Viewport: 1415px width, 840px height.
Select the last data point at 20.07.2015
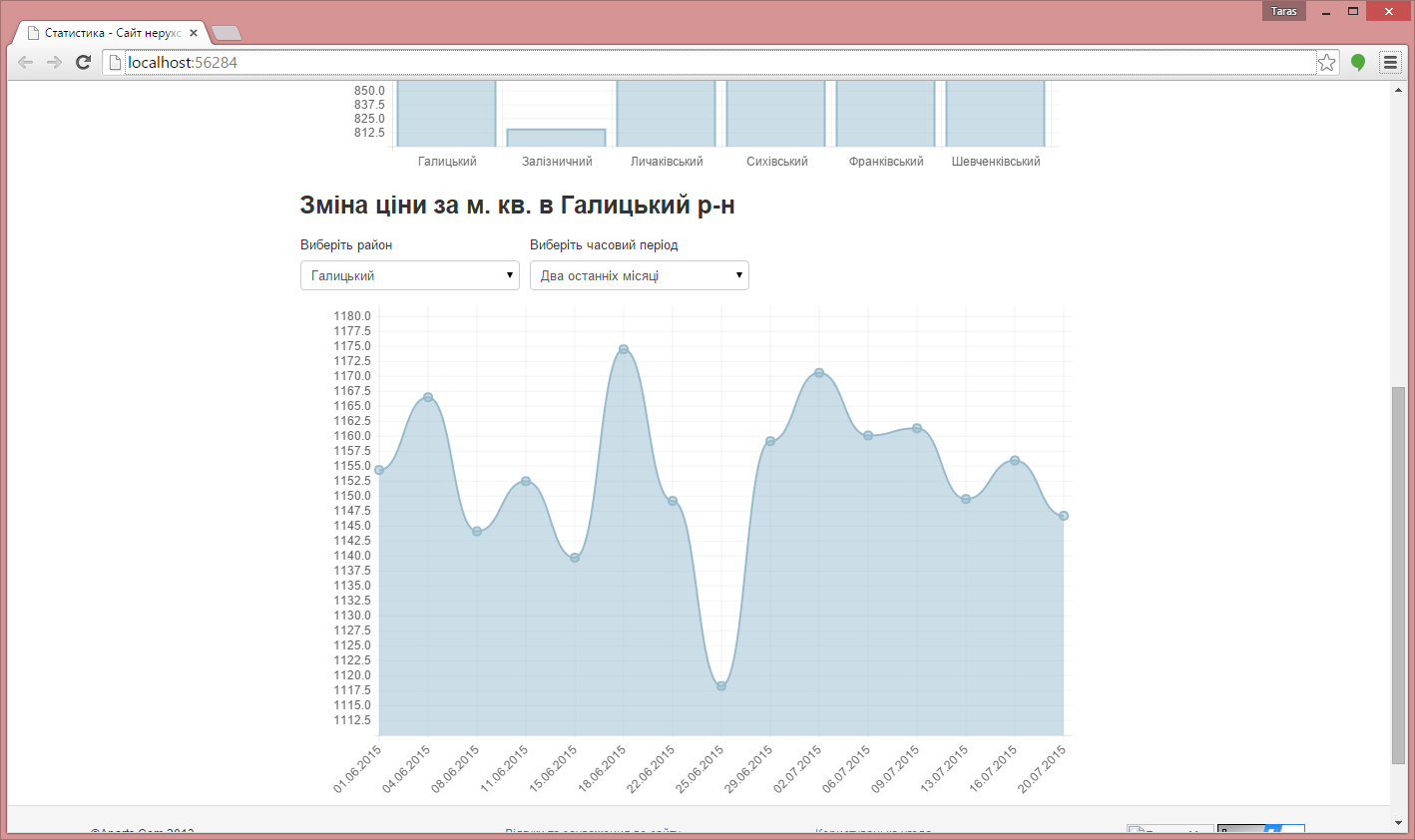point(1064,516)
